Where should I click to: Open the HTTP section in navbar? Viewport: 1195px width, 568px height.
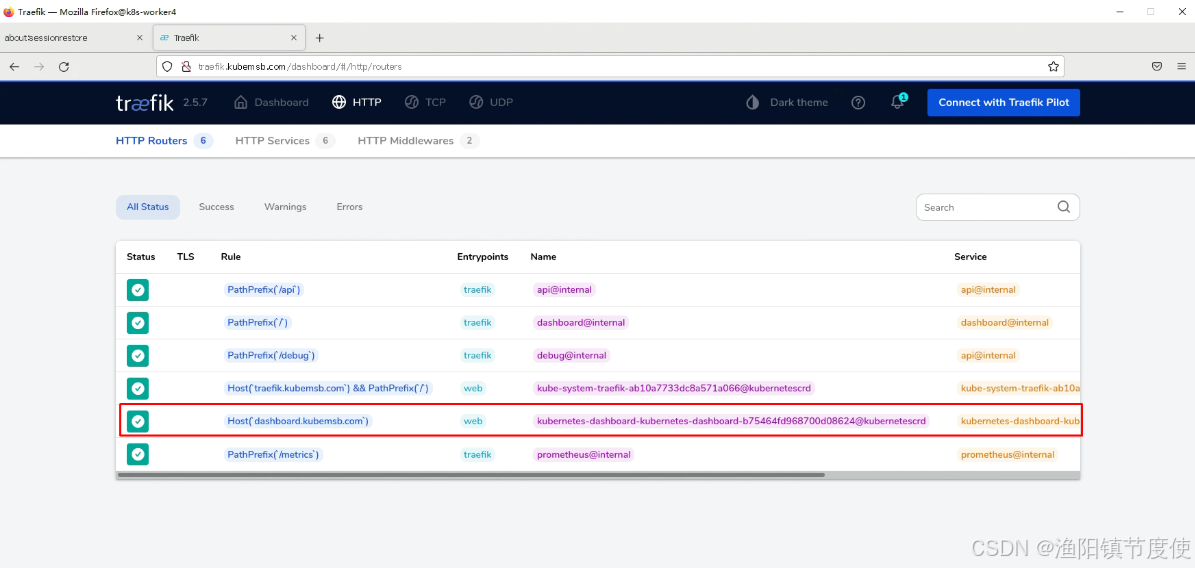pyautogui.click(x=357, y=102)
